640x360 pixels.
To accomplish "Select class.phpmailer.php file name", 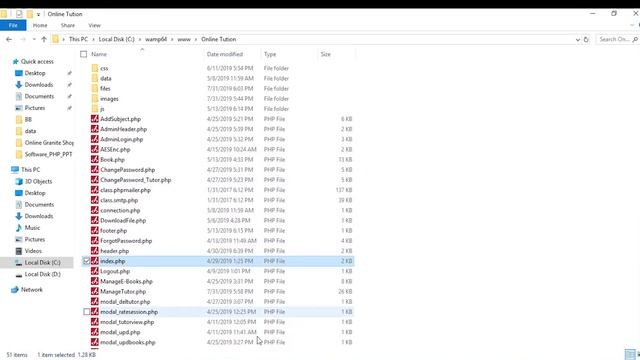I will click(125, 190).
